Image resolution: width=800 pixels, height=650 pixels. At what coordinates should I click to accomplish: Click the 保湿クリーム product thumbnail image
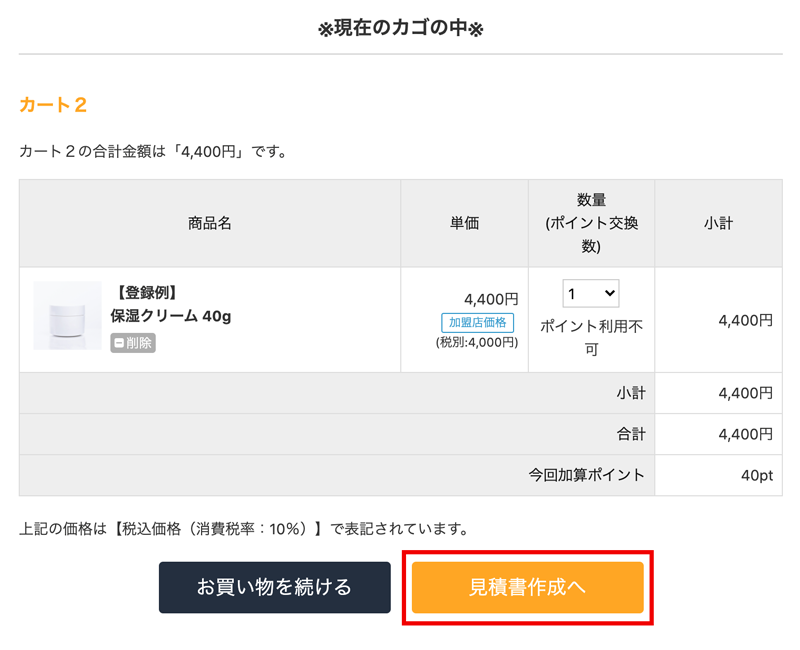[x=67, y=316]
